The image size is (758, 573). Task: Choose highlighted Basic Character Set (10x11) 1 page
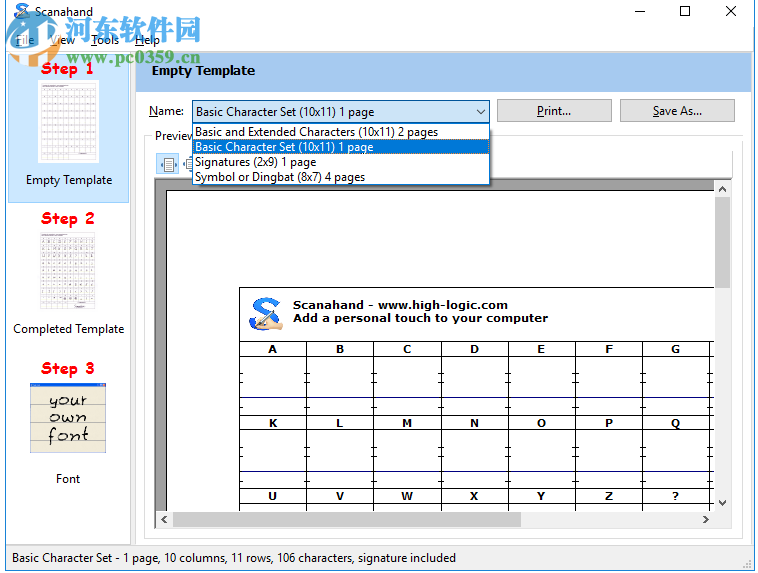point(341,147)
